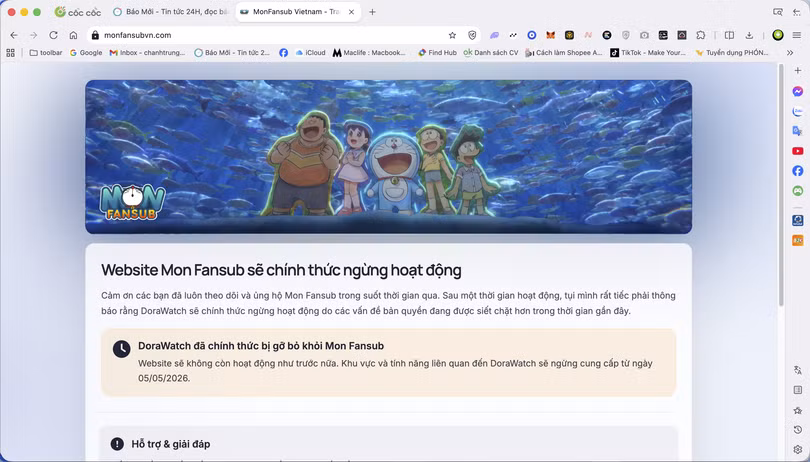The image size is (810, 462).
Task: Click the site security lock icon
Action: pyautogui.click(x=95, y=35)
